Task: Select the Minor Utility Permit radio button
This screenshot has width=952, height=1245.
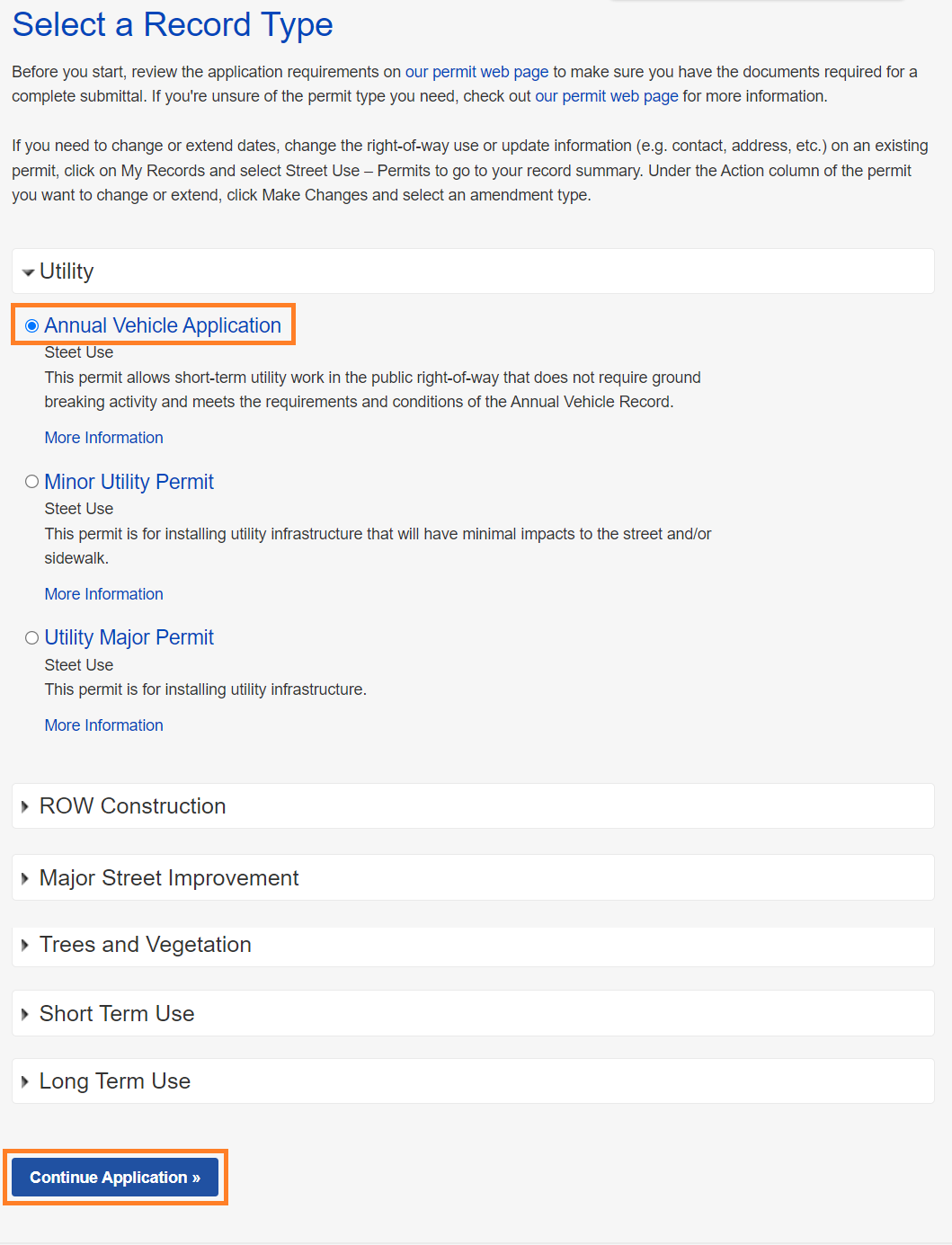Action: (x=32, y=482)
